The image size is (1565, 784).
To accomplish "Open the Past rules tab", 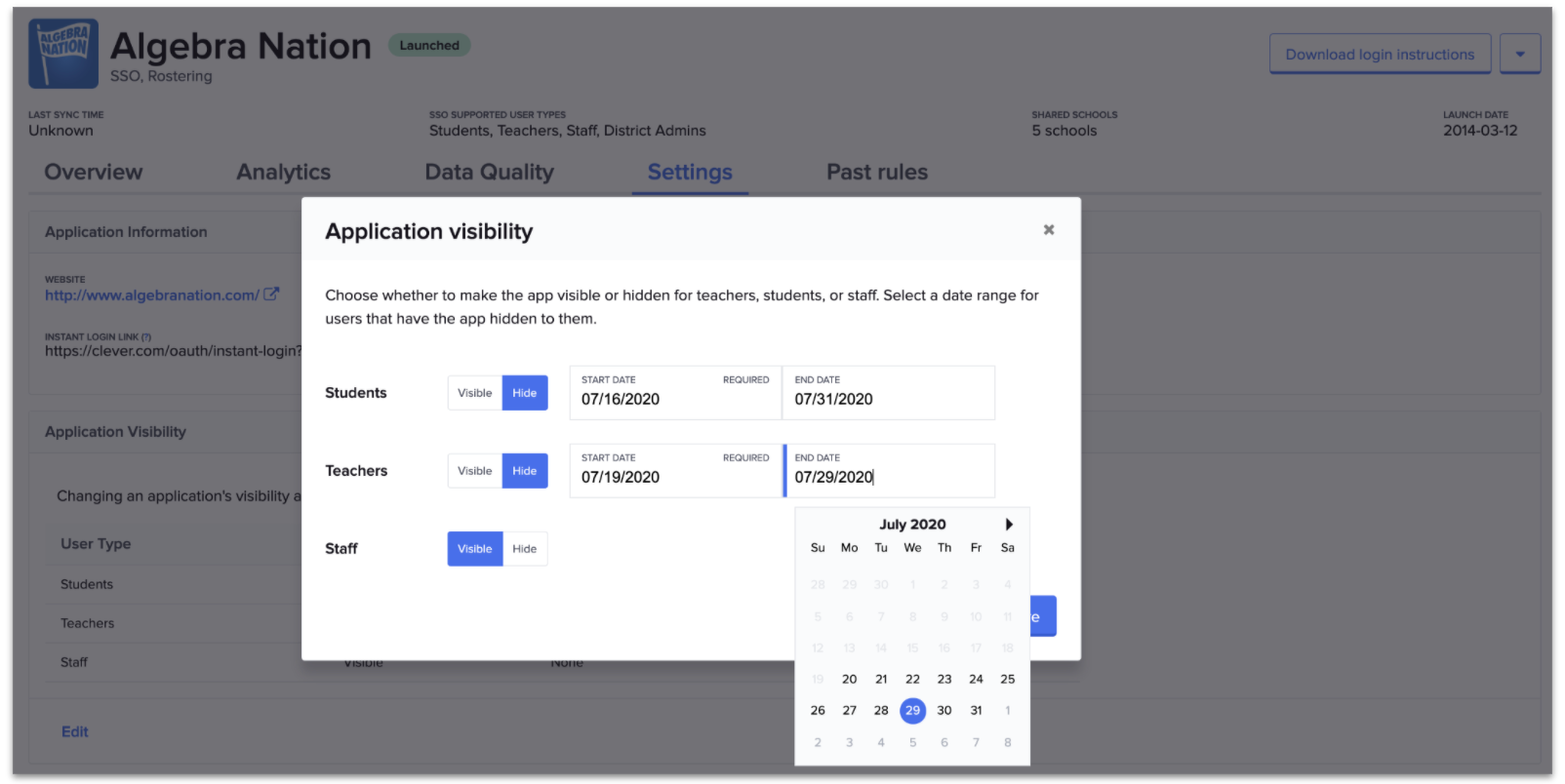I will (x=877, y=173).
